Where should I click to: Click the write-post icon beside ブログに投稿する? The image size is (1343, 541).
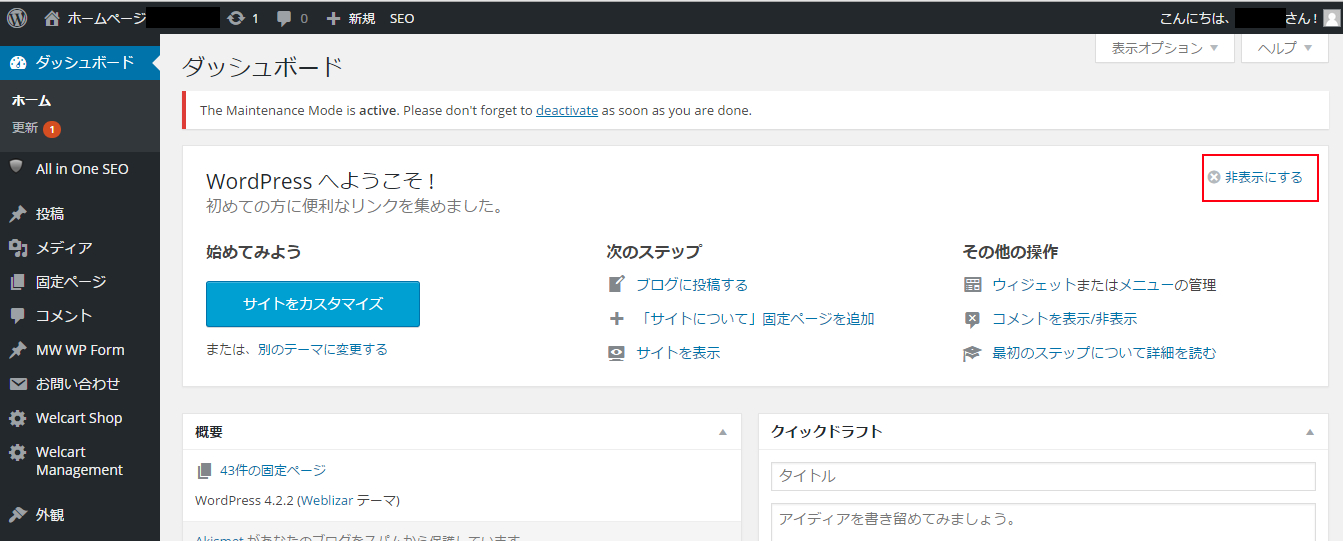pos(617,284)
